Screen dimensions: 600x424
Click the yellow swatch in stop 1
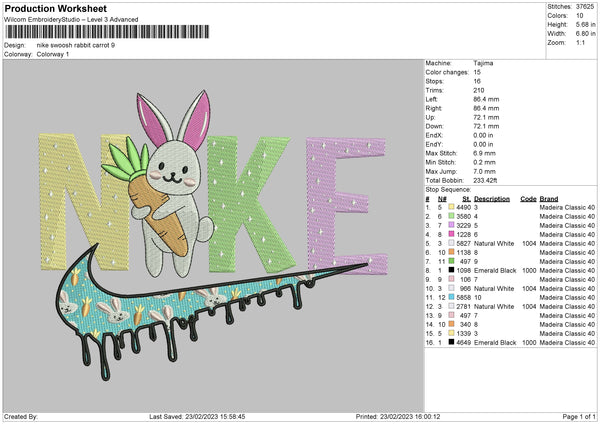point(452,207)
